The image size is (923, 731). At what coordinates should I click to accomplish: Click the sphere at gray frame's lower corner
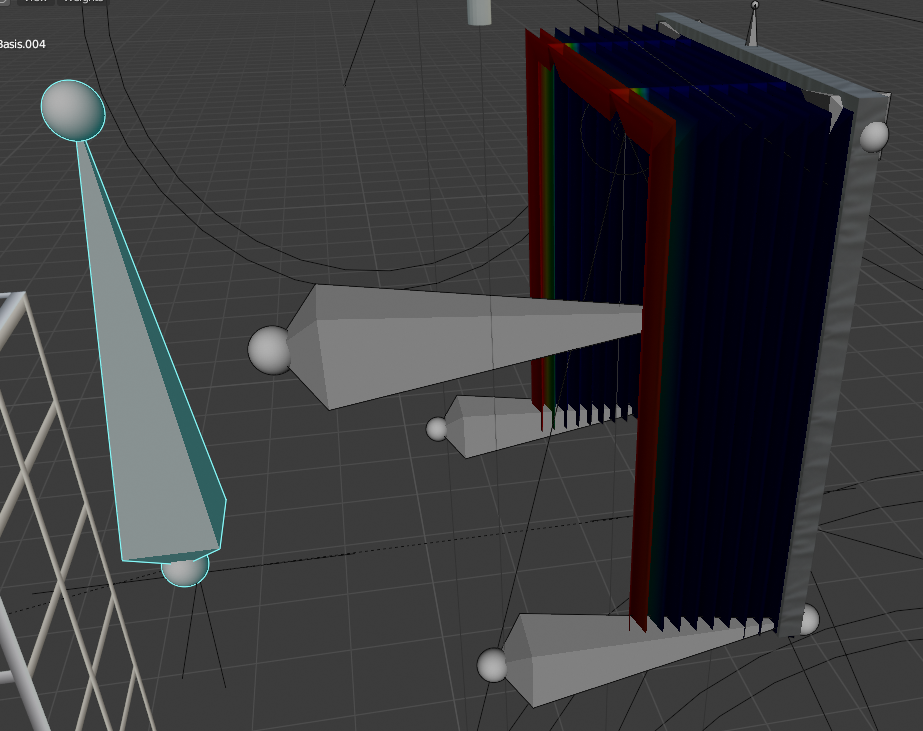pyautogui.click(x=808, y=619)
